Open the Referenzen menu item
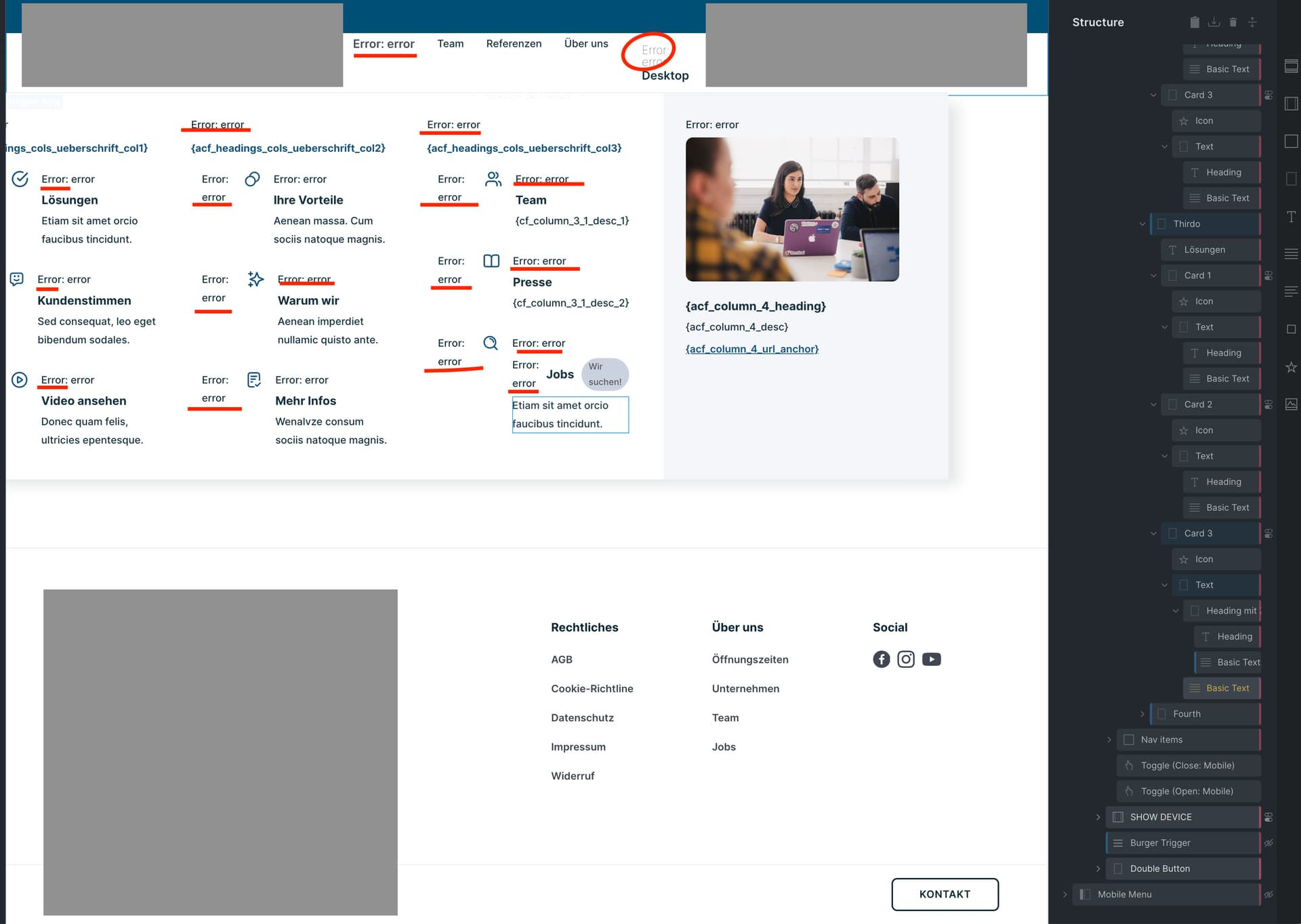Screen dimensions: 1301x924 514,43
